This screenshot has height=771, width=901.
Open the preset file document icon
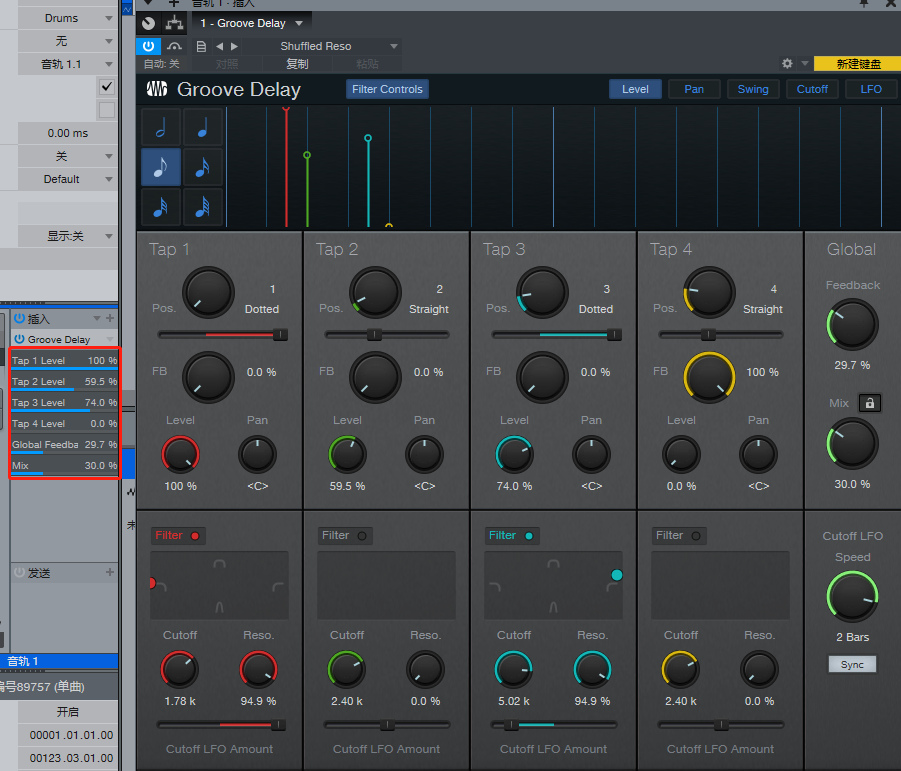pos(201,47)
